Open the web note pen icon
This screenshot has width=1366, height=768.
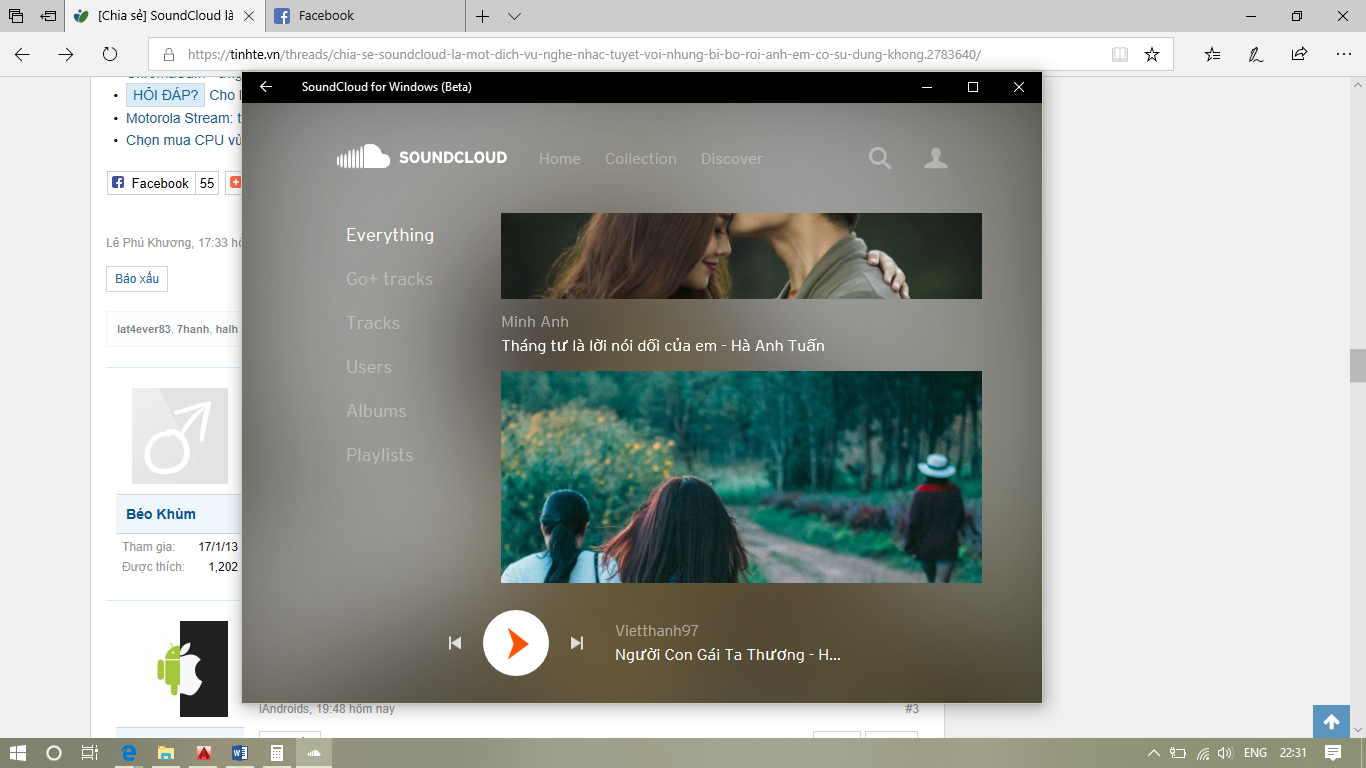[x=1255, y=54]
